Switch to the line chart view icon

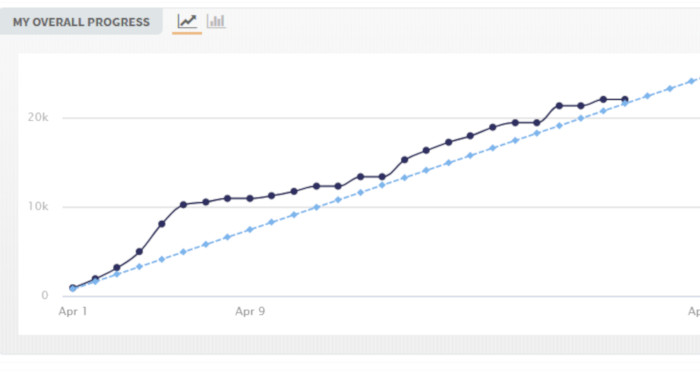pyautogui.click(x=187, y=21)
